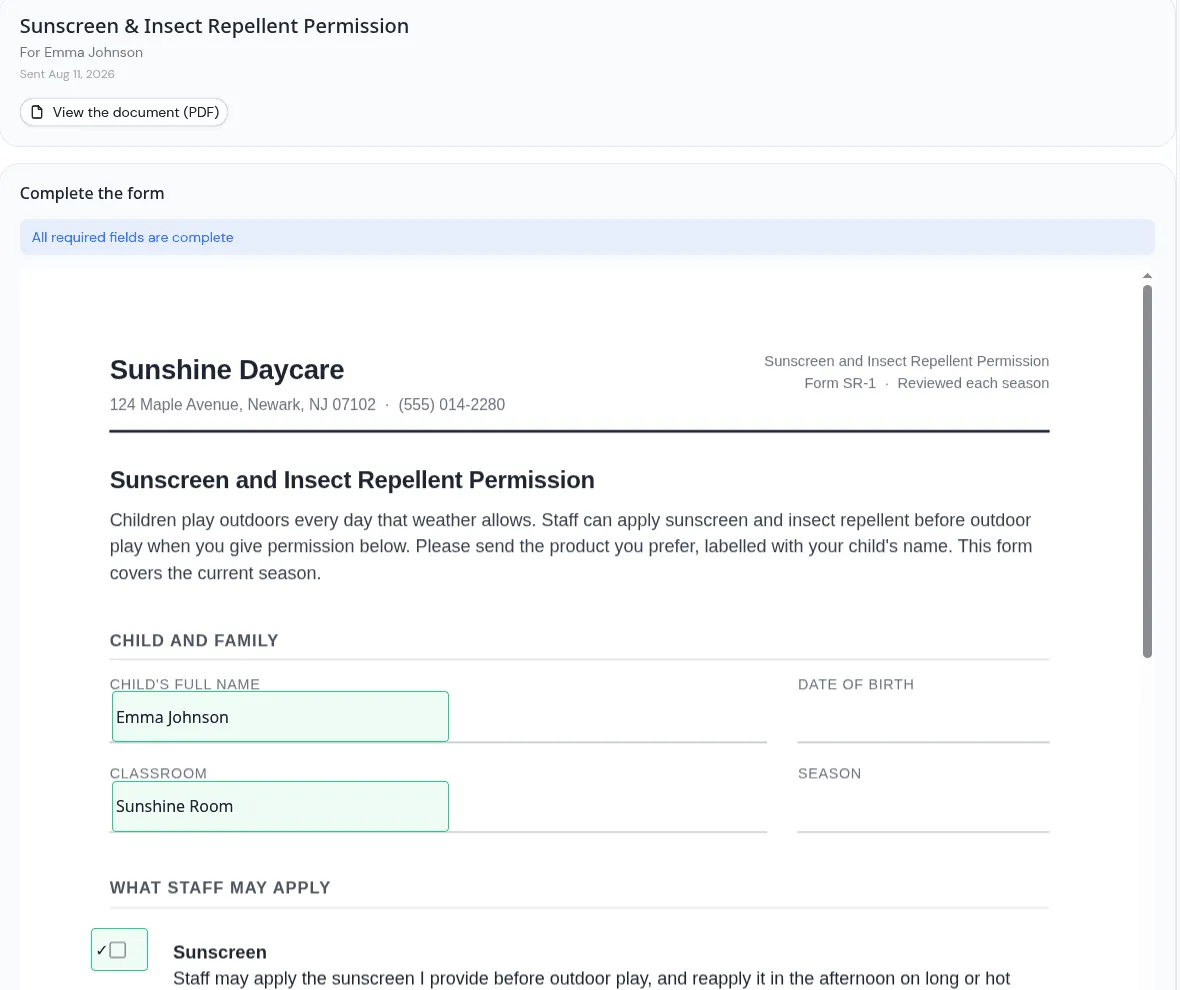Click the "Sent Aug 11, 2026" date

[67, 74]
